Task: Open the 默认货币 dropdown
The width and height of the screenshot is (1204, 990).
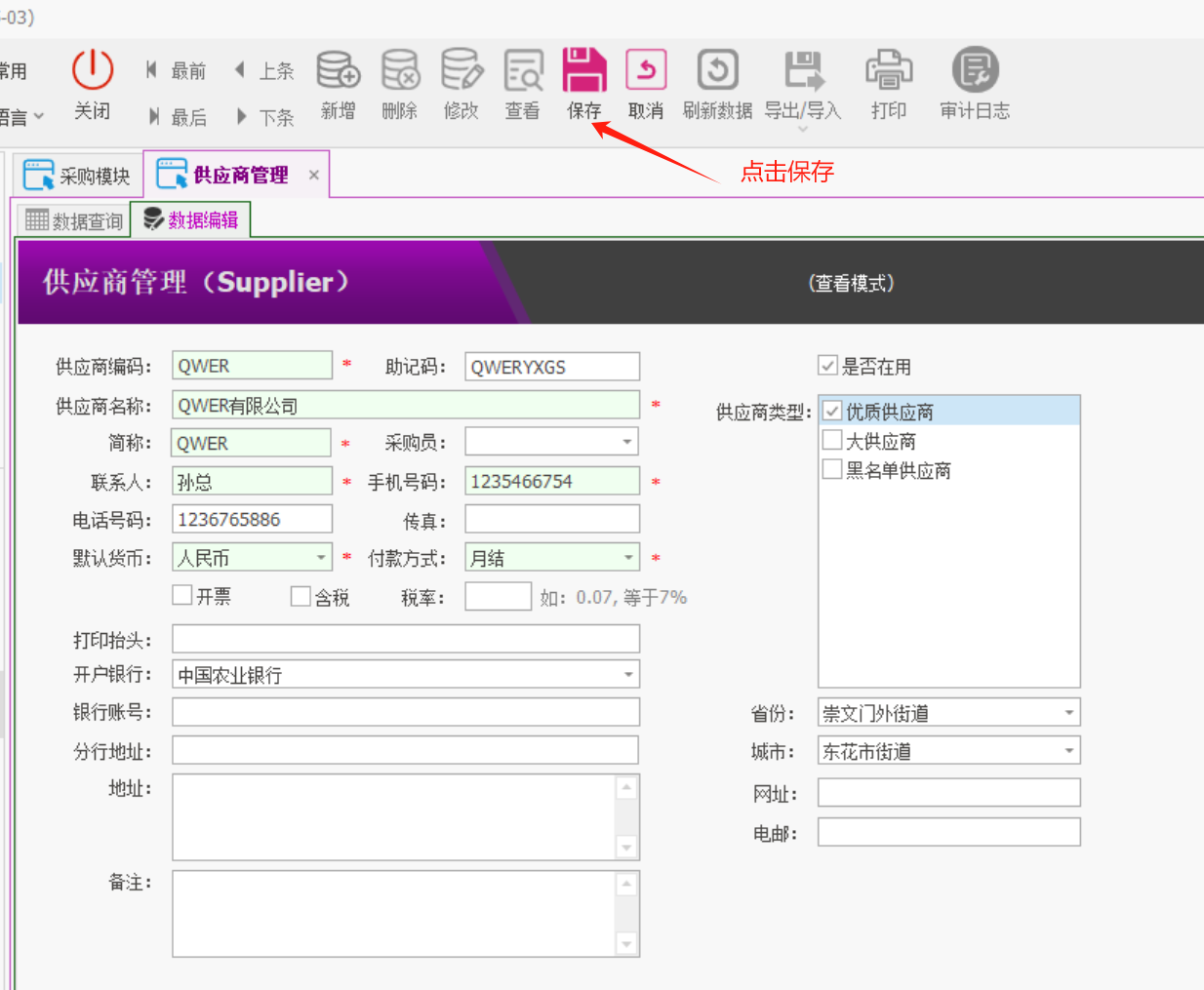Action: (321, 557)
